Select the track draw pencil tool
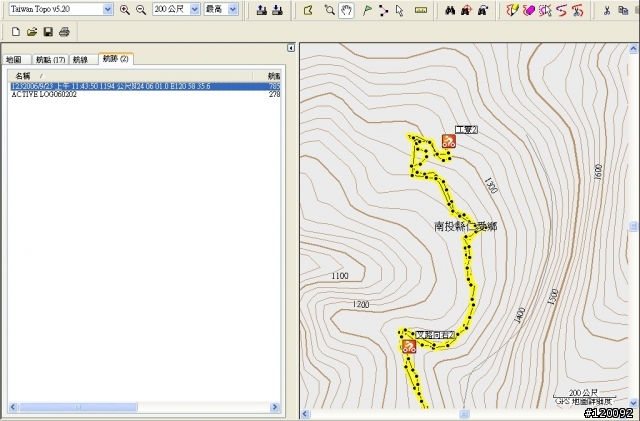 coord(511,10)
